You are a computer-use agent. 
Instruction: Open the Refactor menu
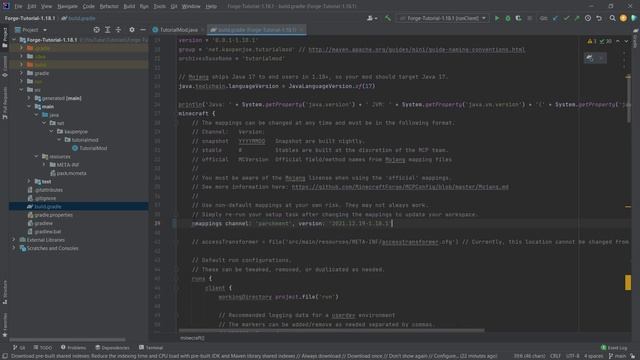tap(109, 7)
